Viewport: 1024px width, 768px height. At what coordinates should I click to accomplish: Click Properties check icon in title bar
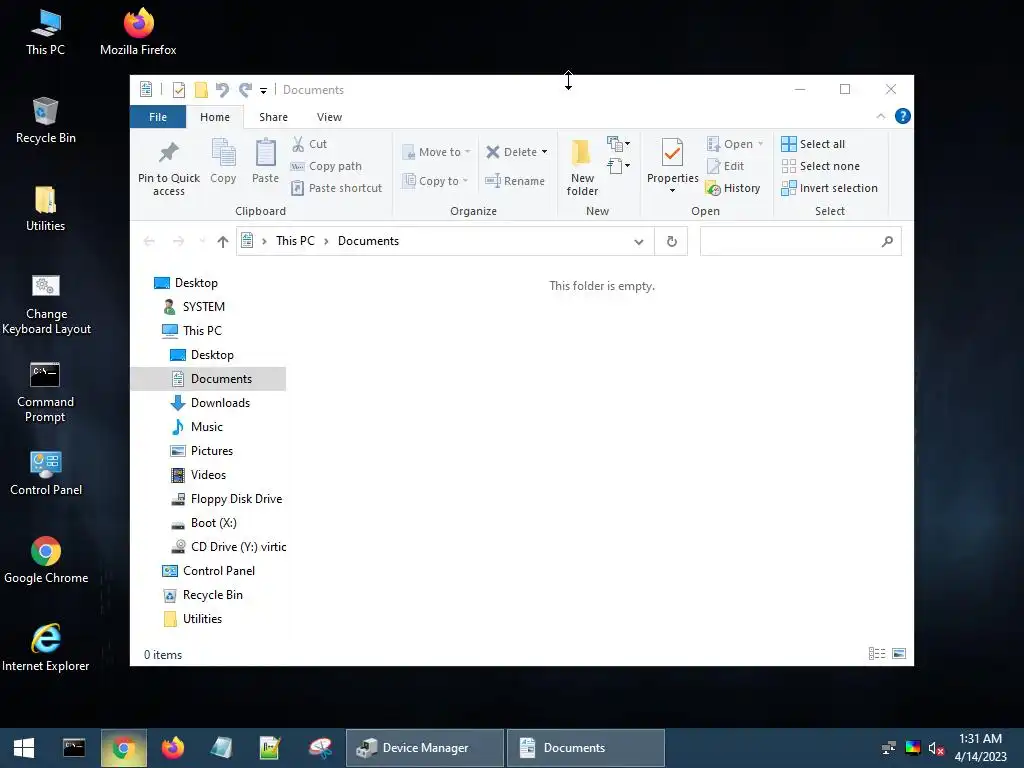point(178,89)
